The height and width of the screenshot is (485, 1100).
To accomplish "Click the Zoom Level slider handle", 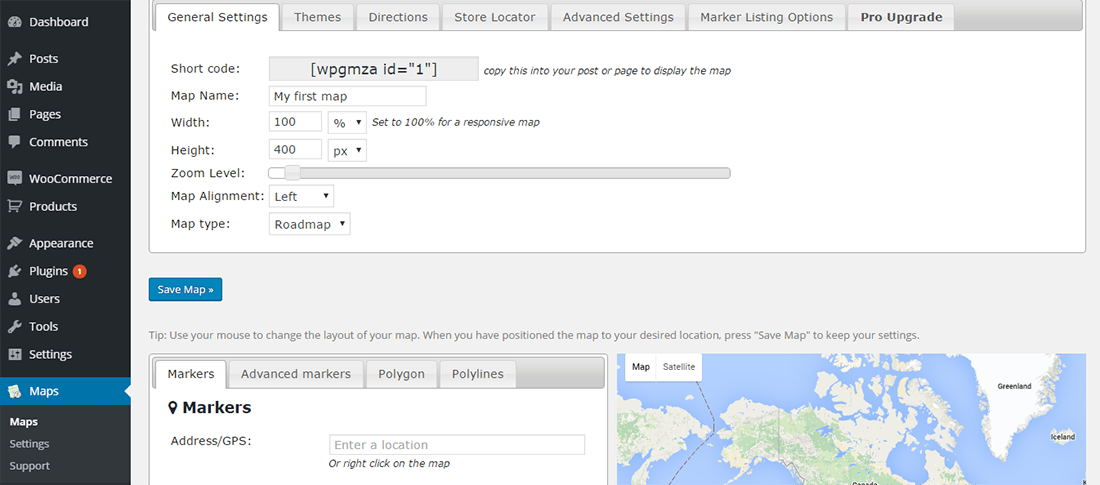I will coord(293,173).
